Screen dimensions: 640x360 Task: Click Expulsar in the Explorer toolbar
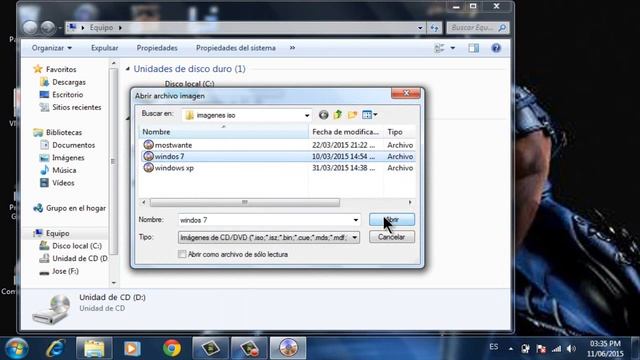[104, 48]
